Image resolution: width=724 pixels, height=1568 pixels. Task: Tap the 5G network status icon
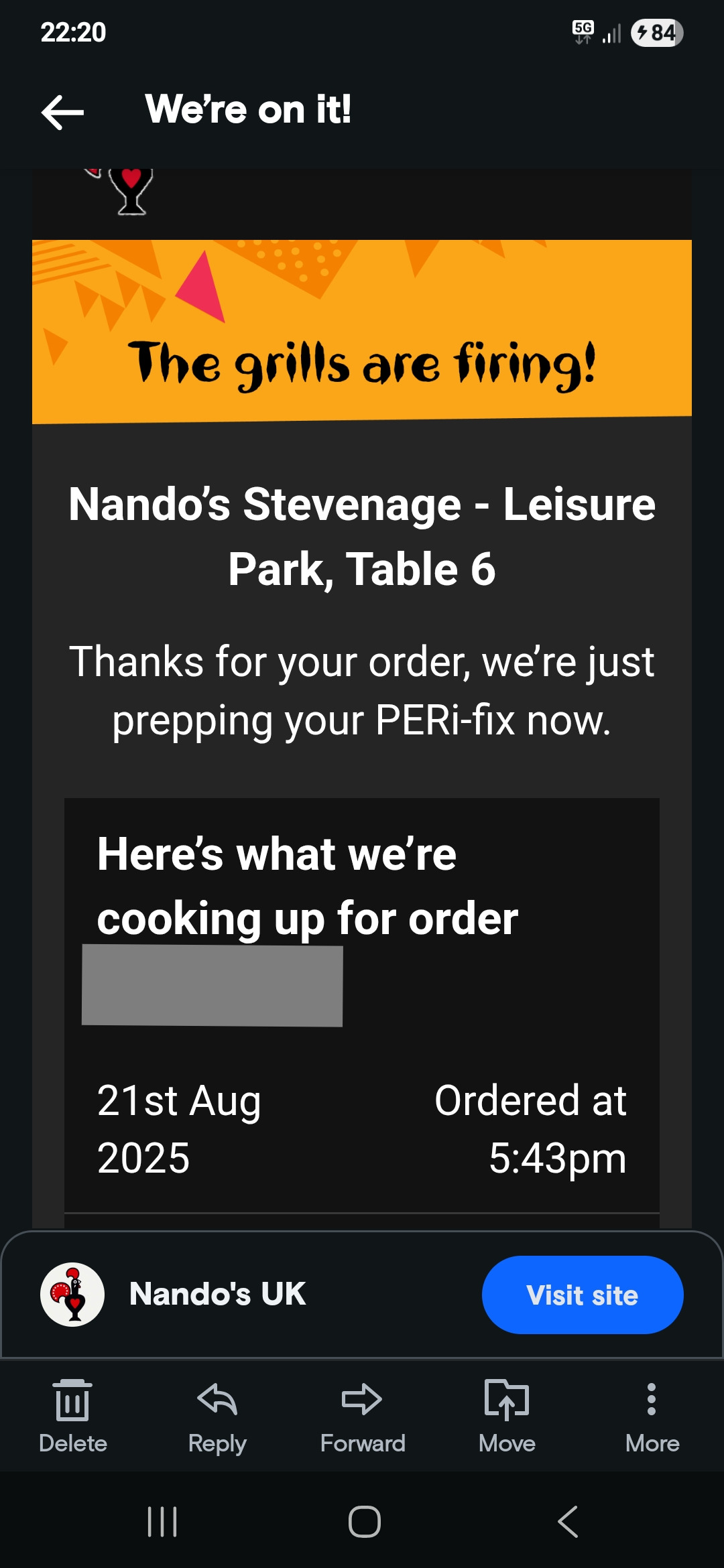coord(583,31)
